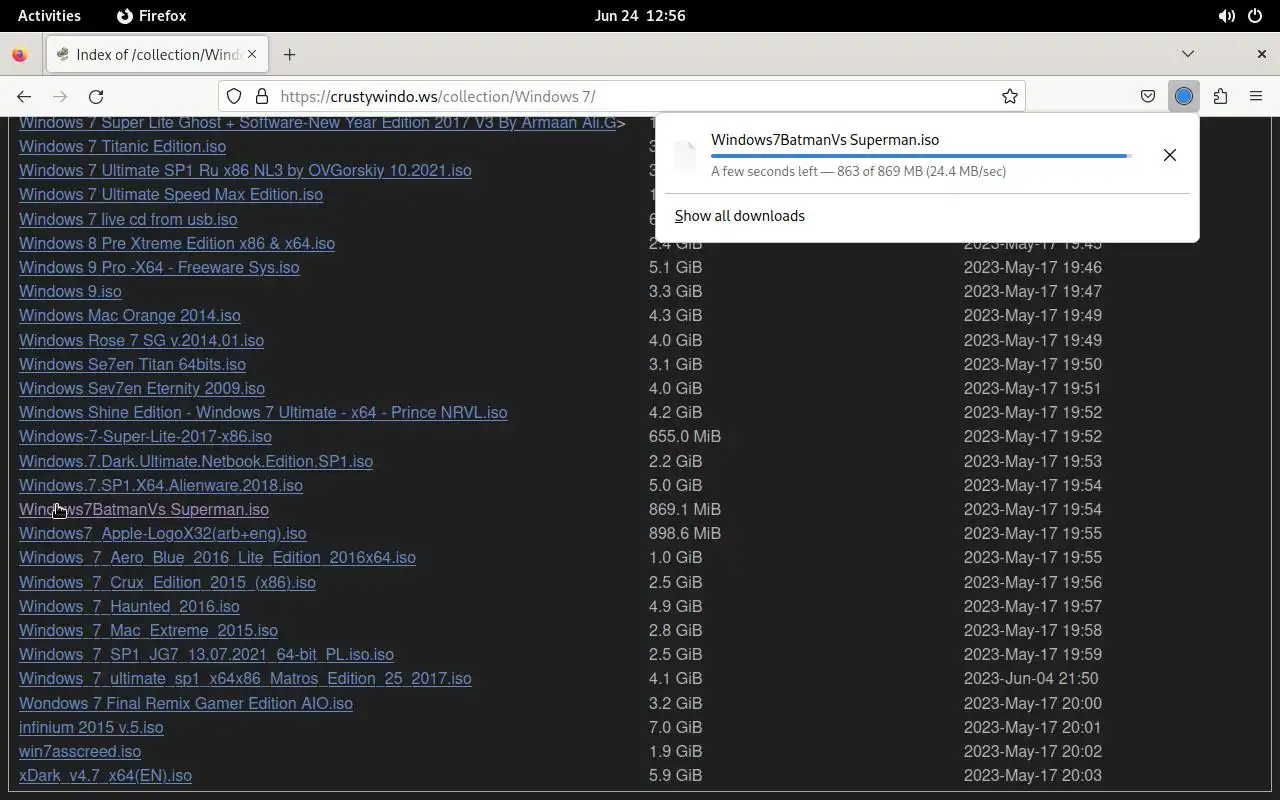
Task: Open Windows_7_Aero_Blue_2016_Lite_Edition link
Action: (217, 557)
